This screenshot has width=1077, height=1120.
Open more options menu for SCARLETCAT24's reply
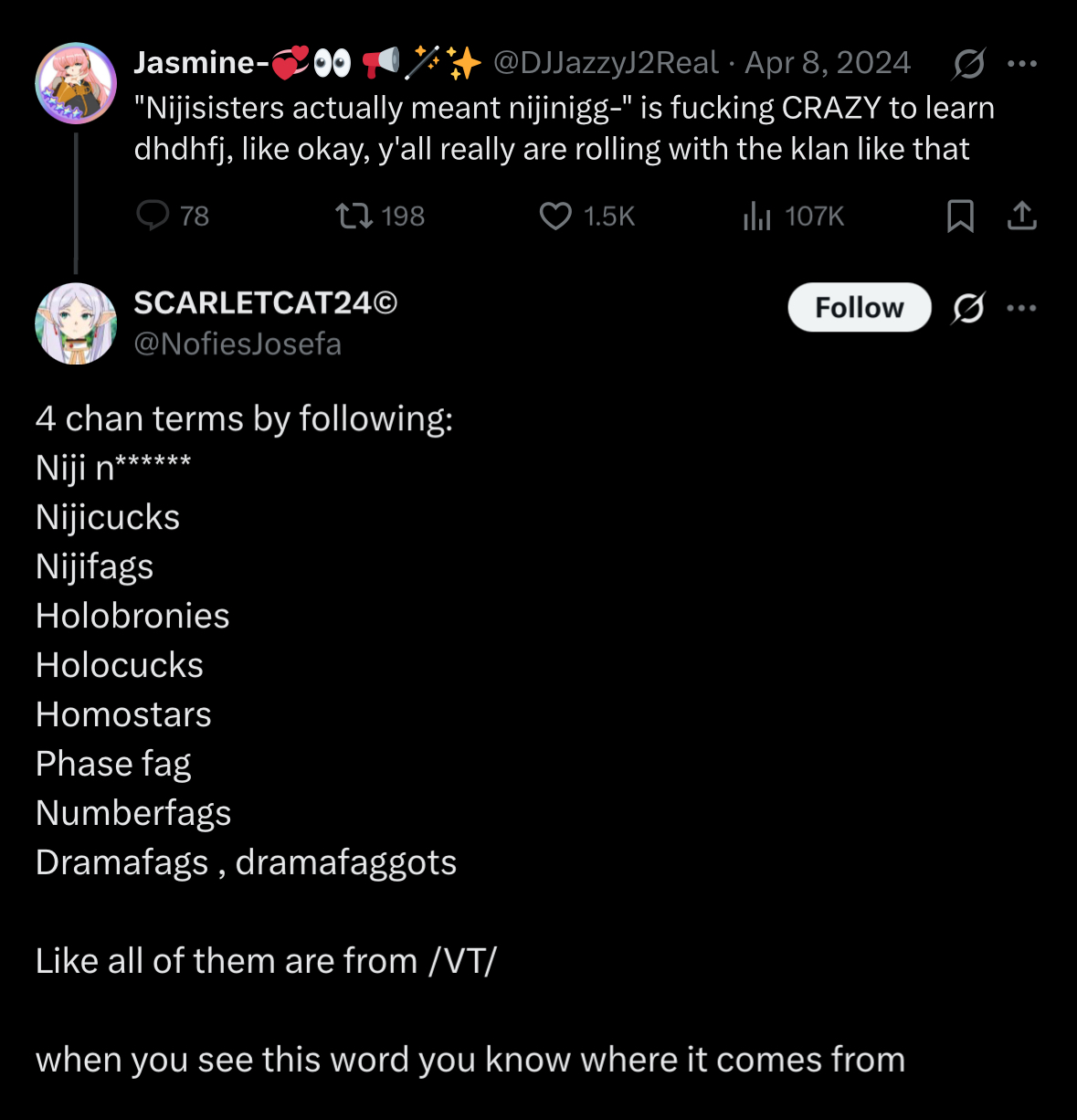(x=1021, y=308)
